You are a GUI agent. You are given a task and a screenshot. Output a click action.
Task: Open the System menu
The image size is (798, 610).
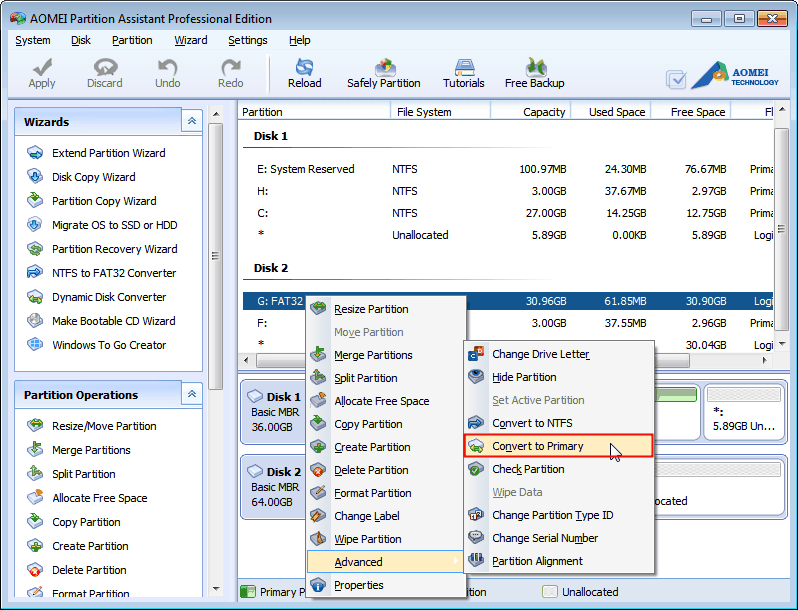click(33, 40)
